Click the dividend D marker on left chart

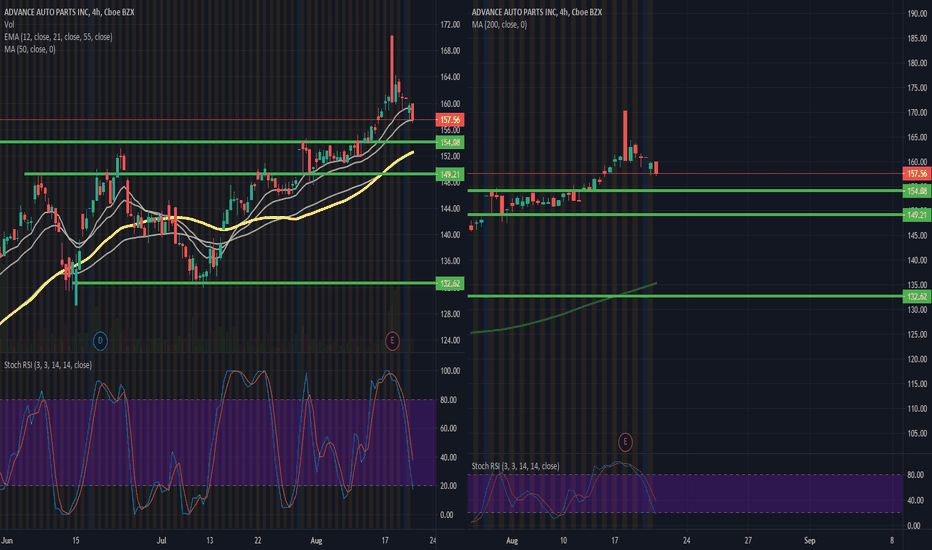[x=100, y=341]
